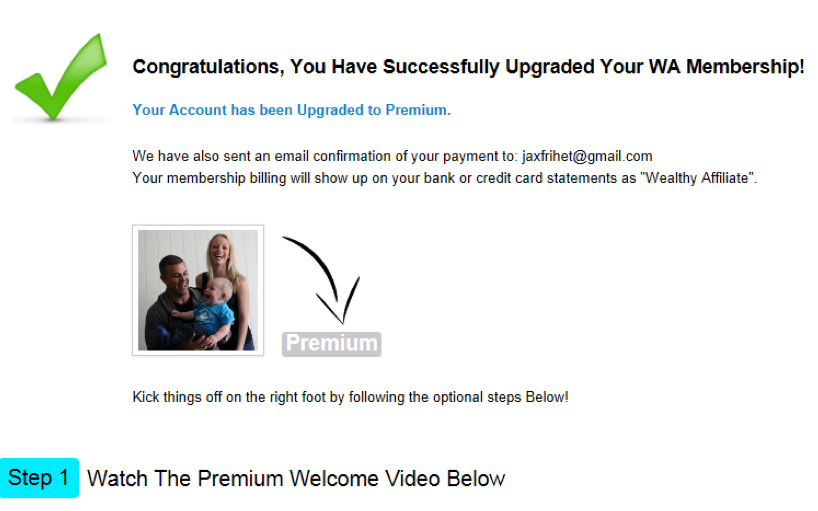Click the jaxfrihet@gmail.com email address

pyautogui.click(x=587, y=156)
